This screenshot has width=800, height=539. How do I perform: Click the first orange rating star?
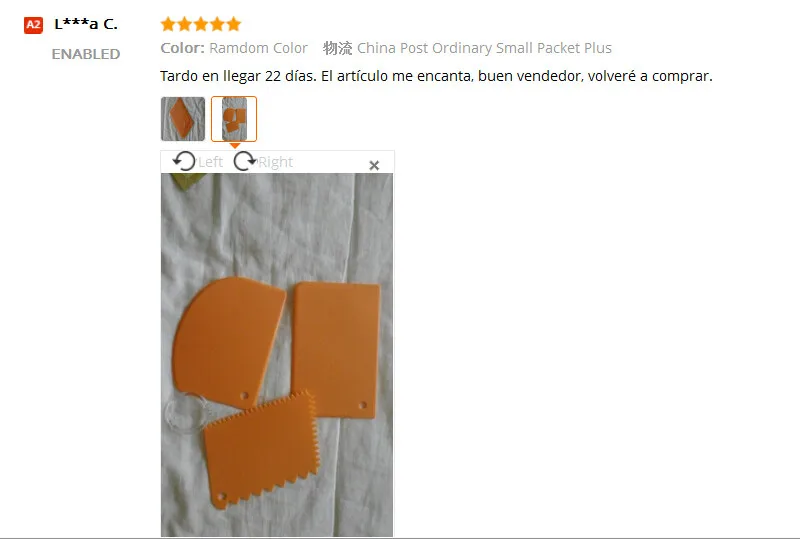[x=168, y=24]
